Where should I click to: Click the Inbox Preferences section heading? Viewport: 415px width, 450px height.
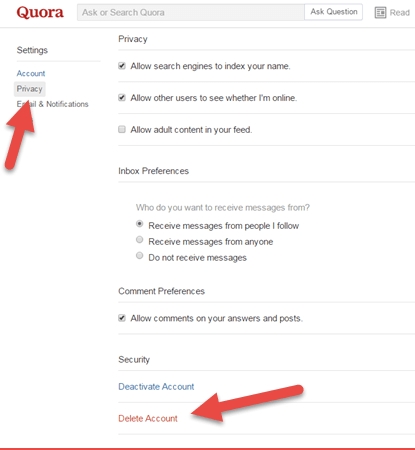[153, 171]
